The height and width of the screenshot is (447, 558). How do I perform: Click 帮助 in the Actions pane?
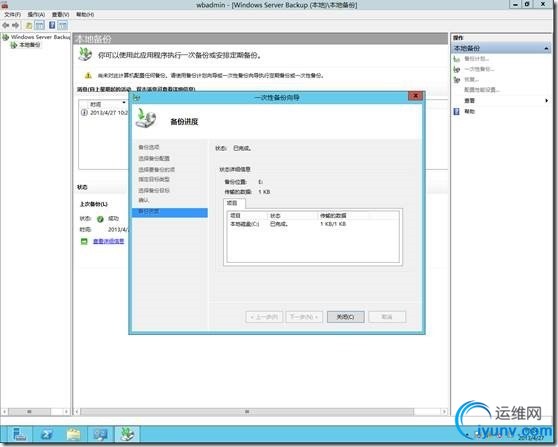469,111
